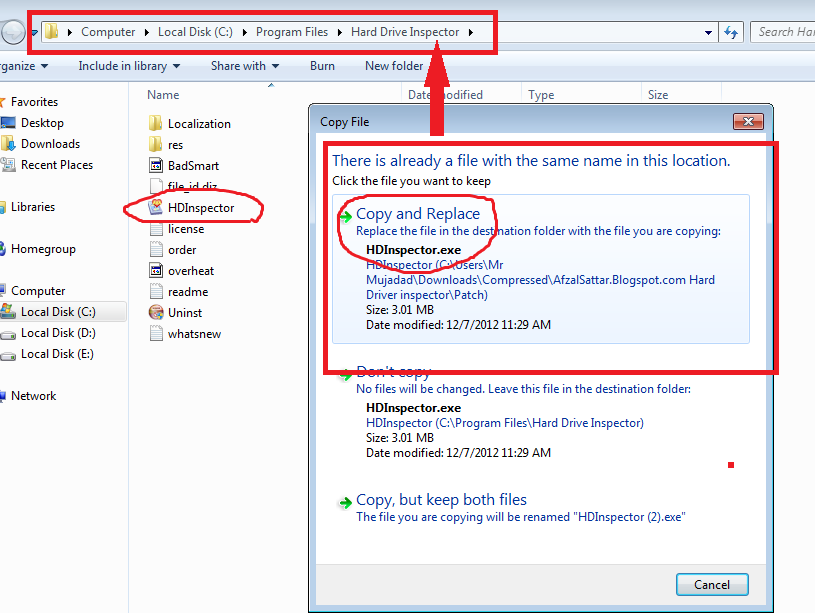This screenshot has width=815, height=613.
Task: Click the Recent Places icon
Action: 8,165
